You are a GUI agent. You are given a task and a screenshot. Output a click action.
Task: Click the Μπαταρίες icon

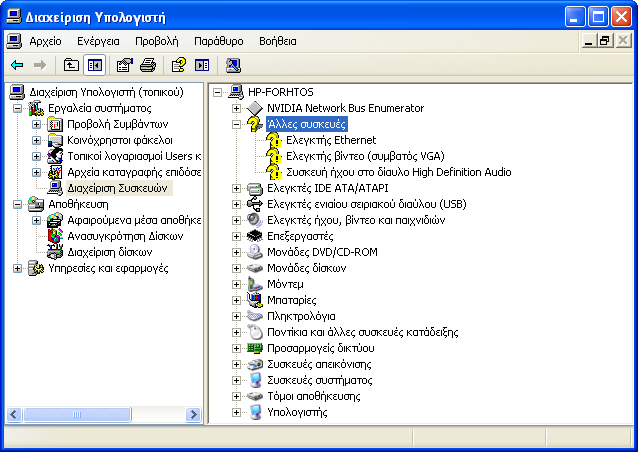tap(255, 300)
